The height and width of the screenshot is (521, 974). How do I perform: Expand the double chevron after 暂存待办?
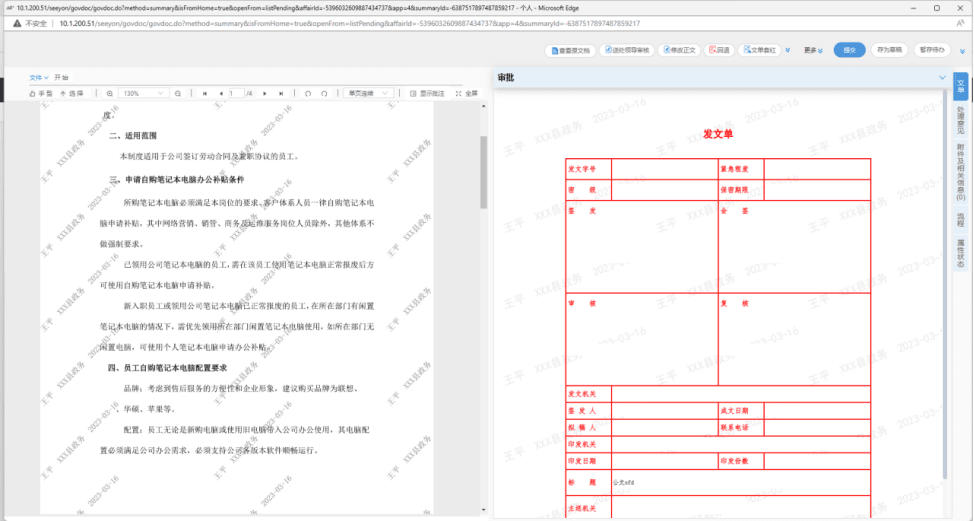[x=962, y=52]
